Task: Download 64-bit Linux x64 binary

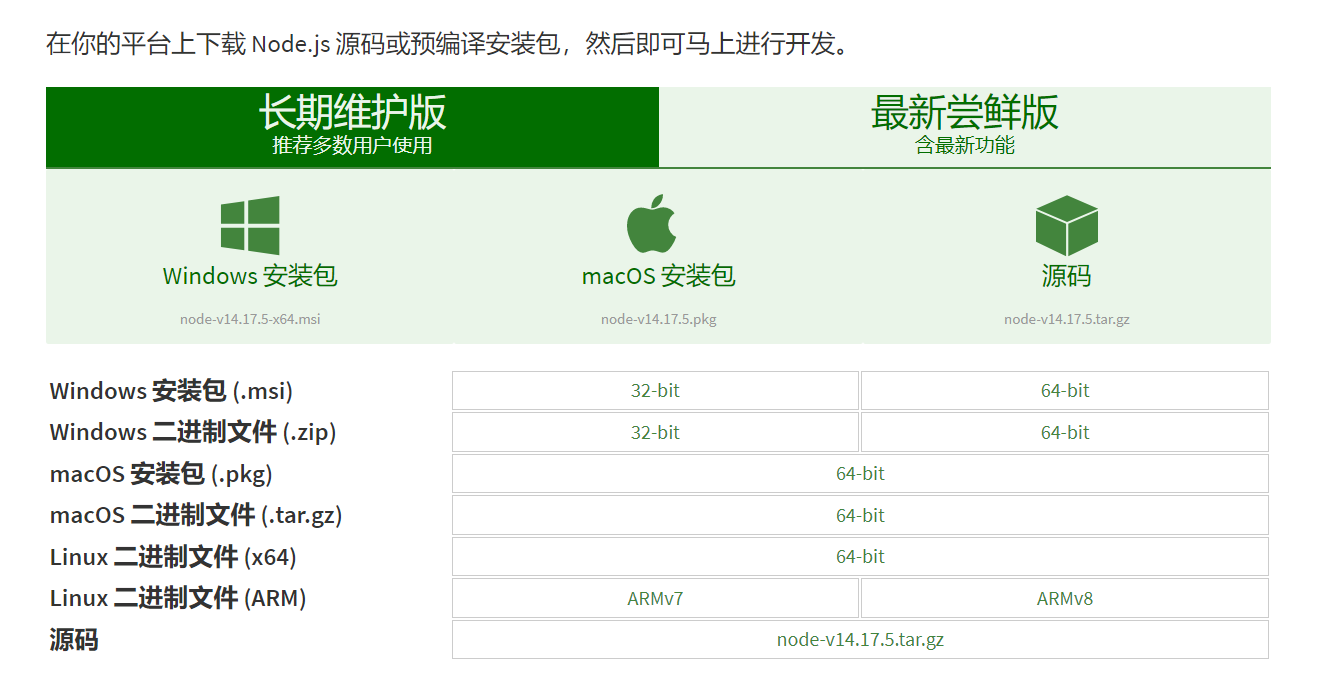Action: [x=860, y=556]
